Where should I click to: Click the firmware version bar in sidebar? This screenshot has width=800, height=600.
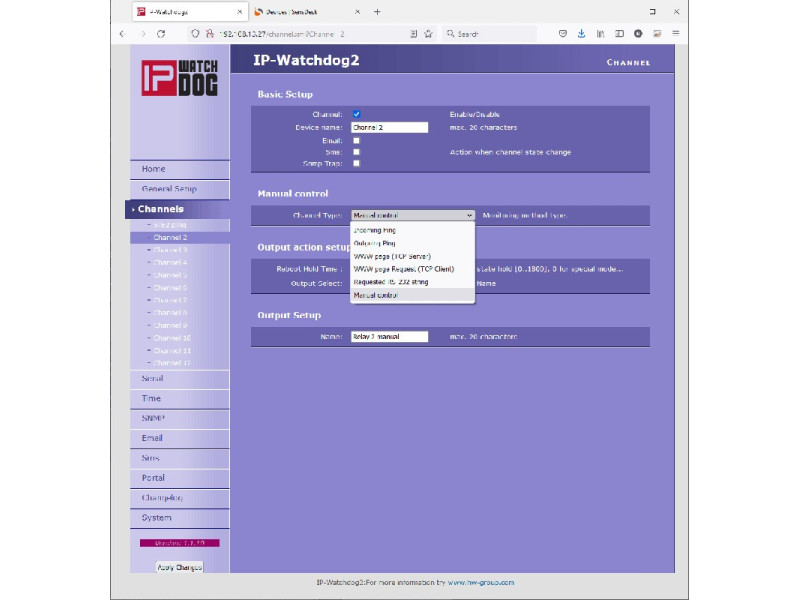pos(180,543)
